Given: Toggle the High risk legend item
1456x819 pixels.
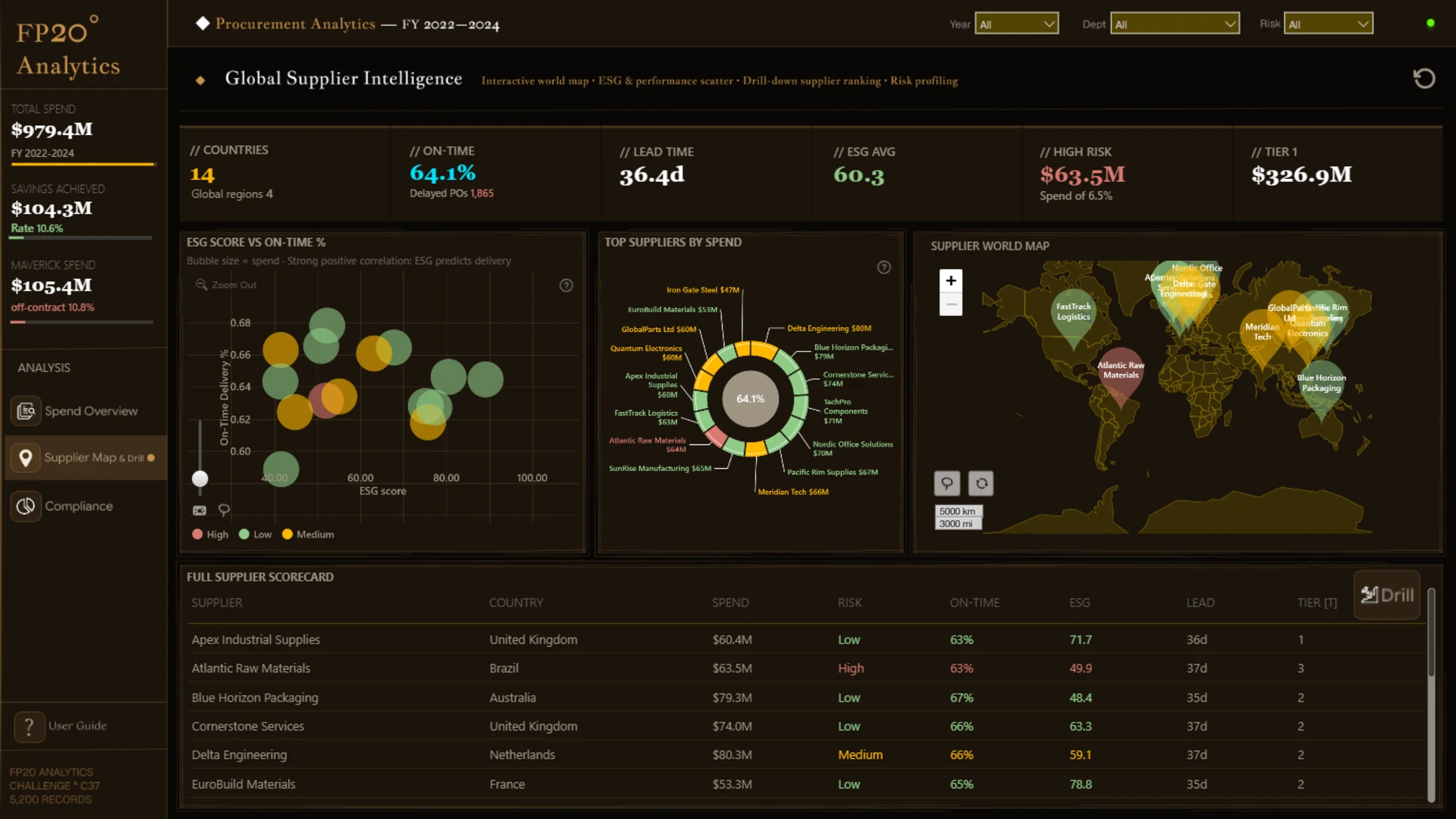Looking at the screenshot, I should click(210, 535).
